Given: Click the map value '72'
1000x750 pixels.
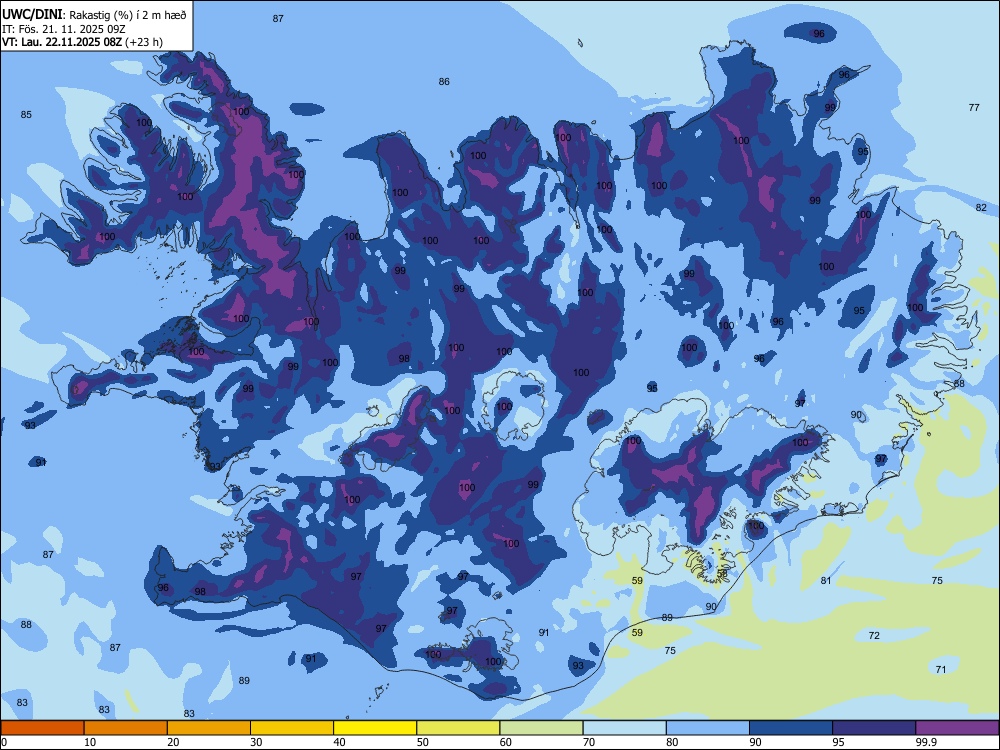Looking at the screenshot, I should [x=874, y=635].
